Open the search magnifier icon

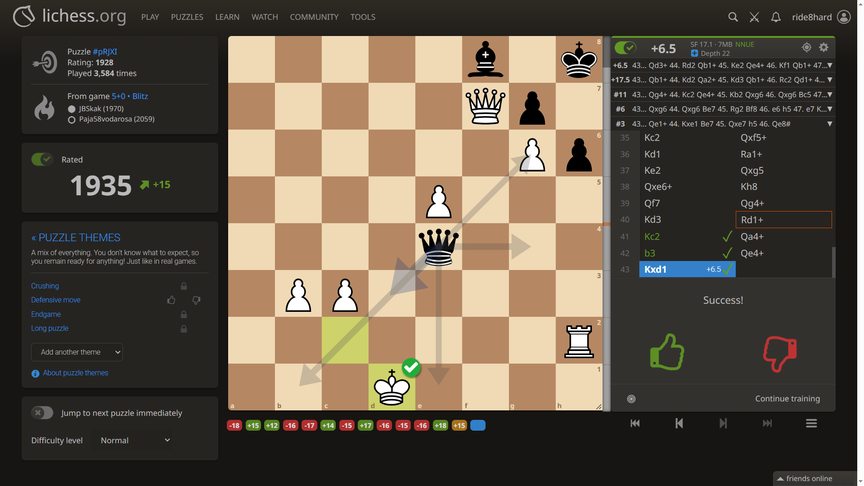click(733, 17)
